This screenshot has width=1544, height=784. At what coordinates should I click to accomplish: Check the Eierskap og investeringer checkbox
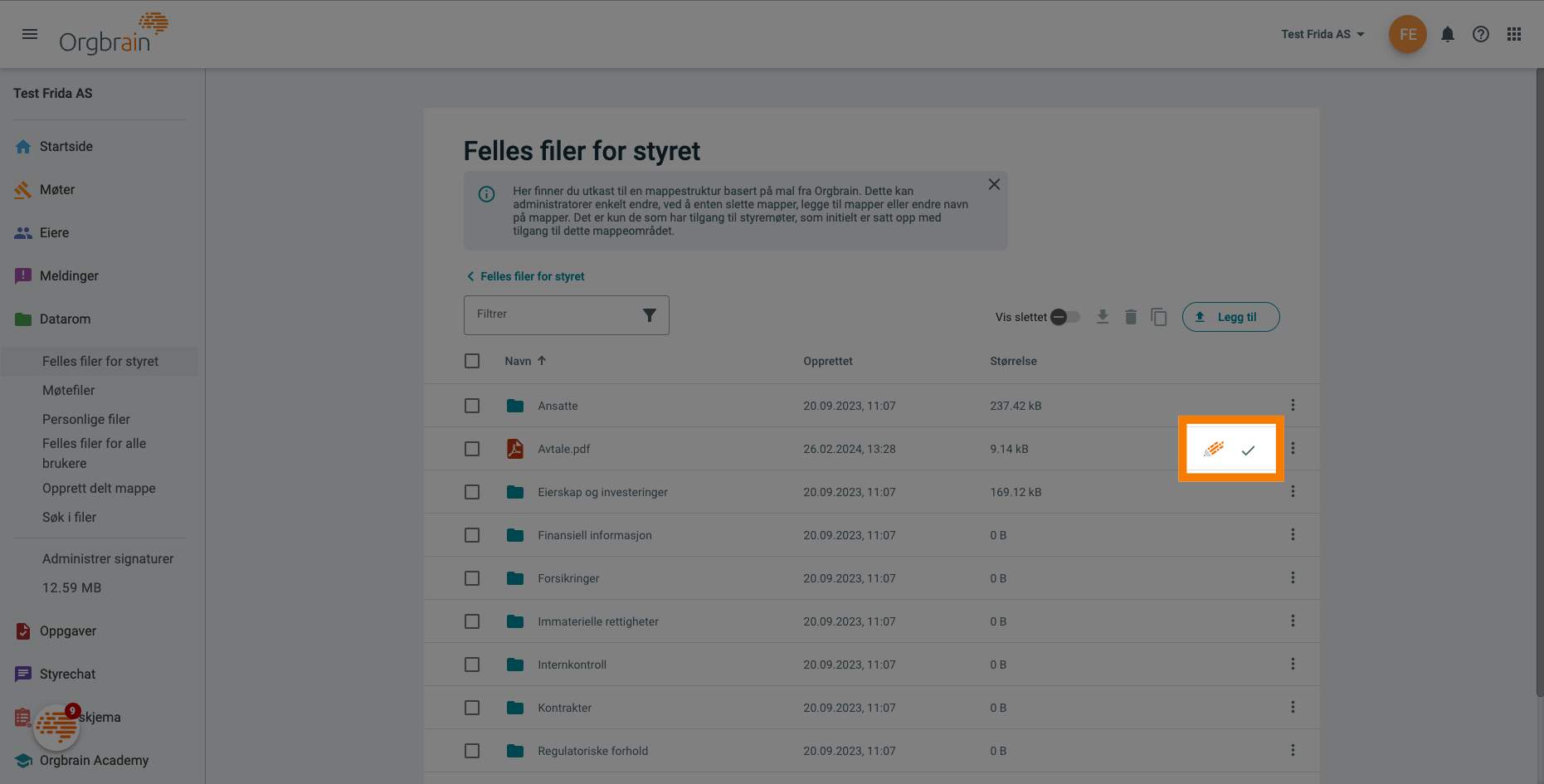[x=472, y=492]
